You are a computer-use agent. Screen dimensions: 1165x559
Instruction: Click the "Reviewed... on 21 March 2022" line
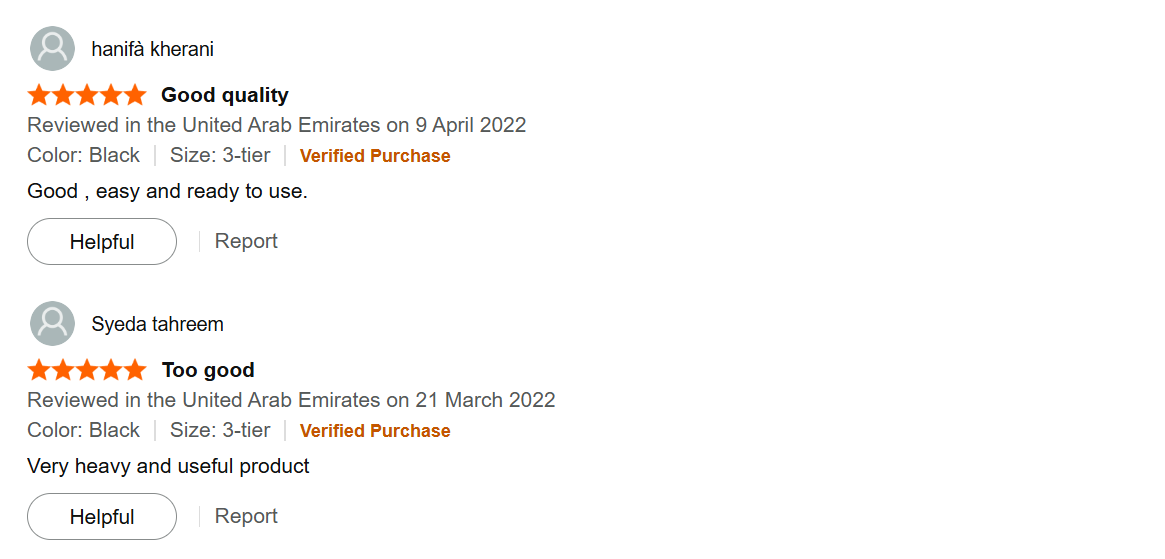click(291, 400)
